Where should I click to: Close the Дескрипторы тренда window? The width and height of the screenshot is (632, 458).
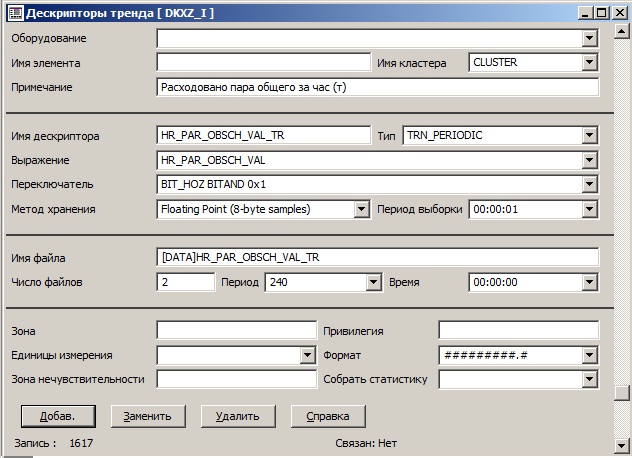coord(620,13)
